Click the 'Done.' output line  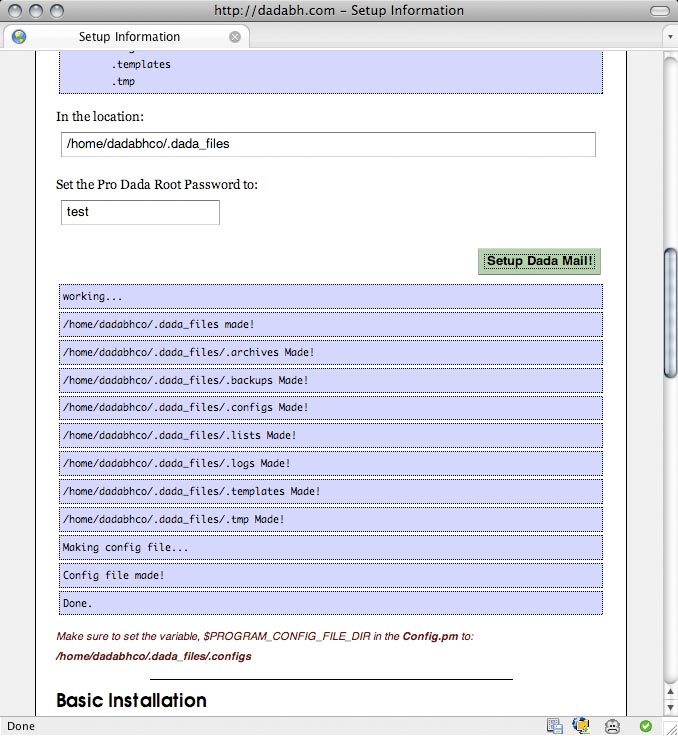coord(331,603)
